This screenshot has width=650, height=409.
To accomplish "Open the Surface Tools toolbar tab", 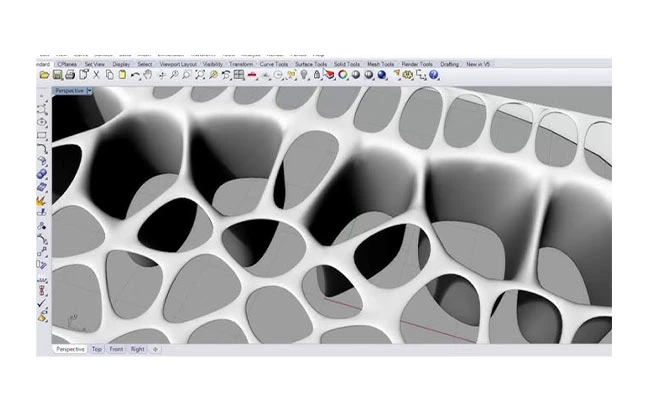I will coord(311,64).
